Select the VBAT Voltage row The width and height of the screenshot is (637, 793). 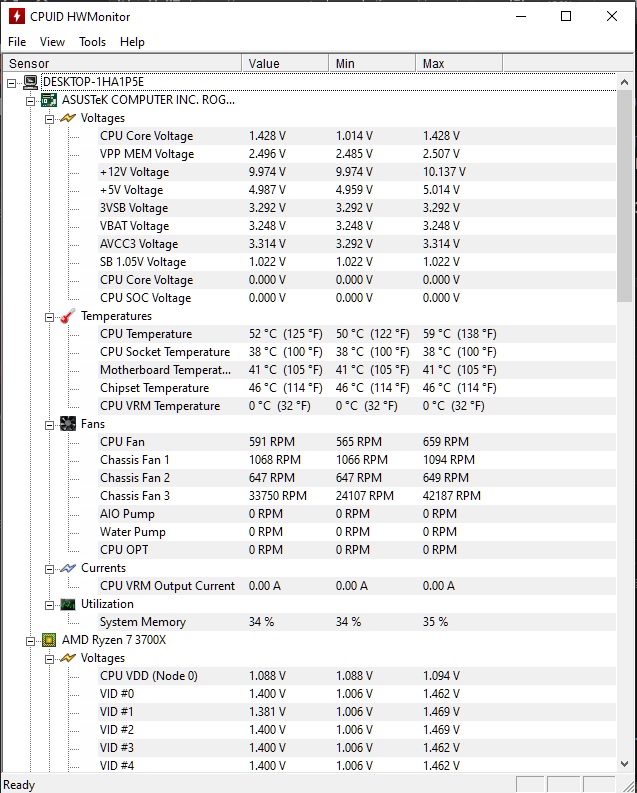(x=356, y=226)
